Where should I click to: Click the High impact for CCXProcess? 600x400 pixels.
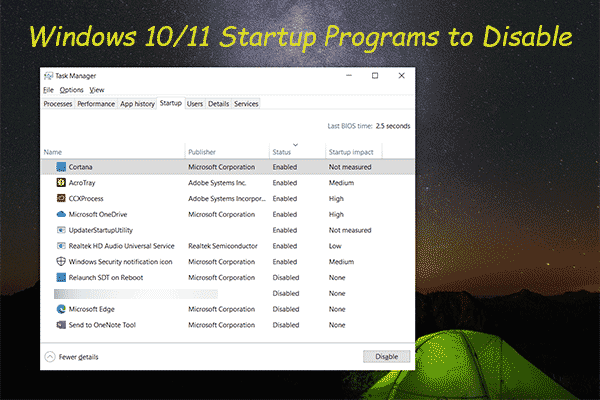pos(336,198)
